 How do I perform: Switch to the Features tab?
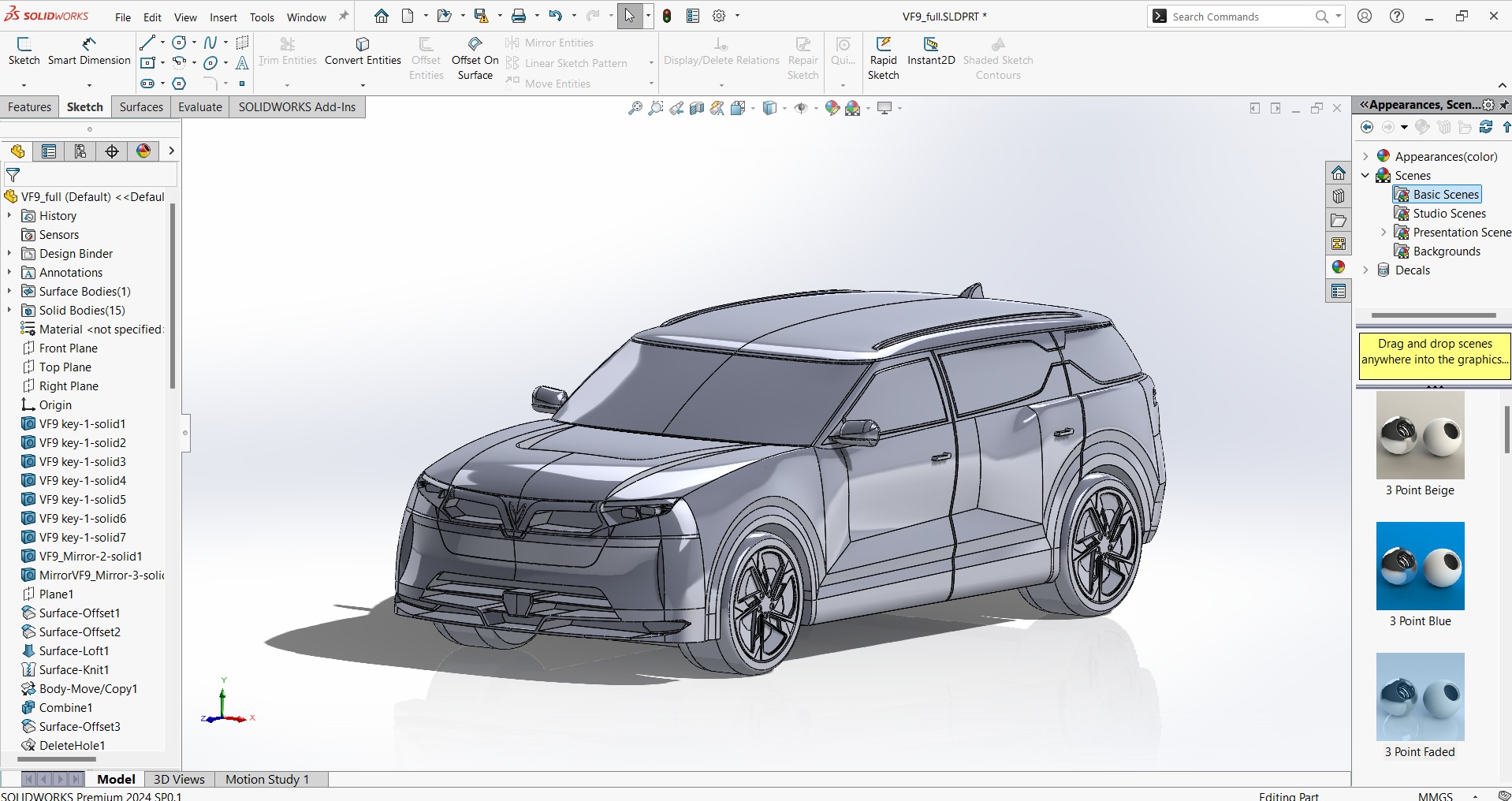29,107
